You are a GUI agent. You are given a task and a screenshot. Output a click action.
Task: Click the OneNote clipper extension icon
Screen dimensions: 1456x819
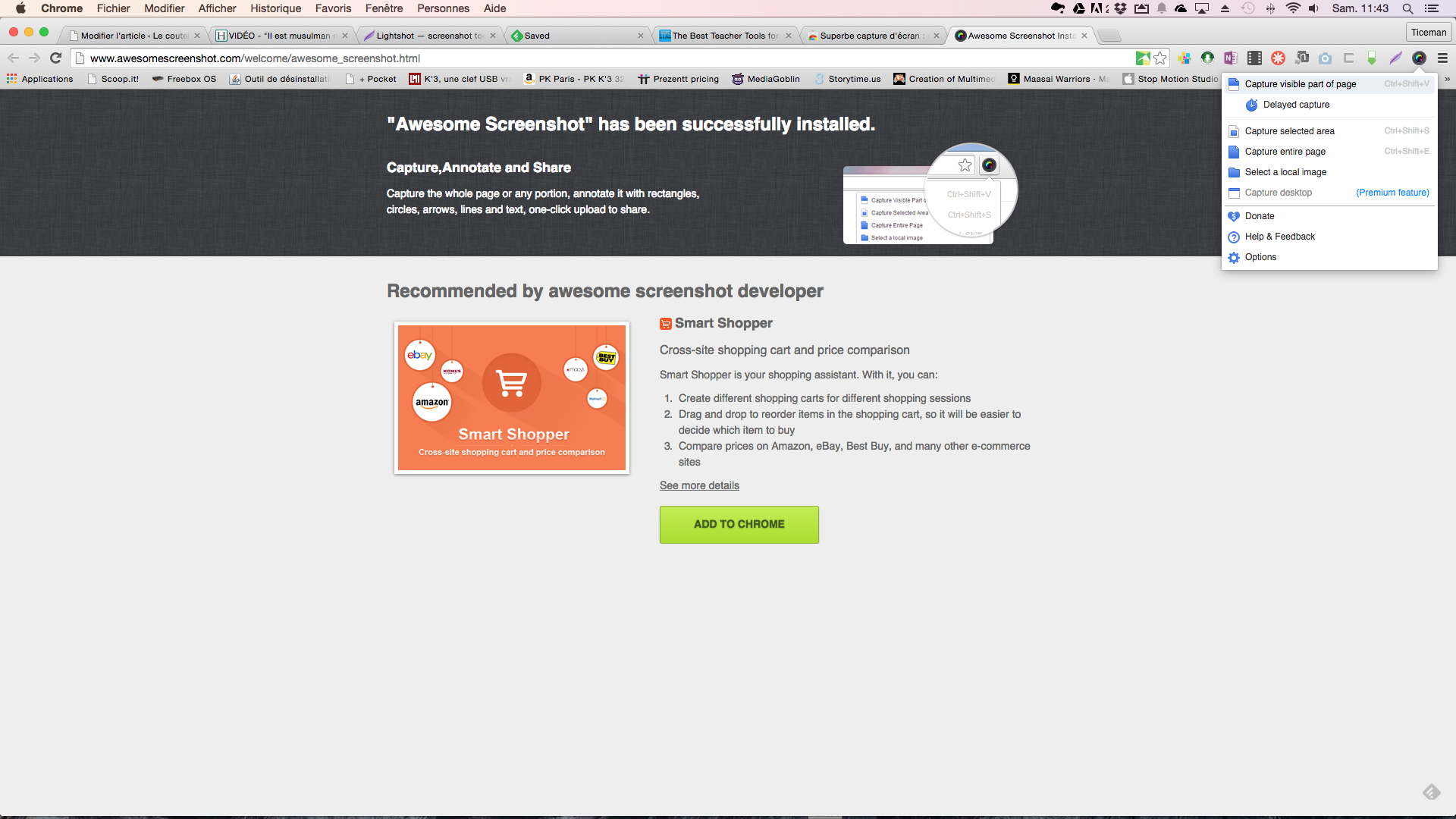(x=1231, y=58)
